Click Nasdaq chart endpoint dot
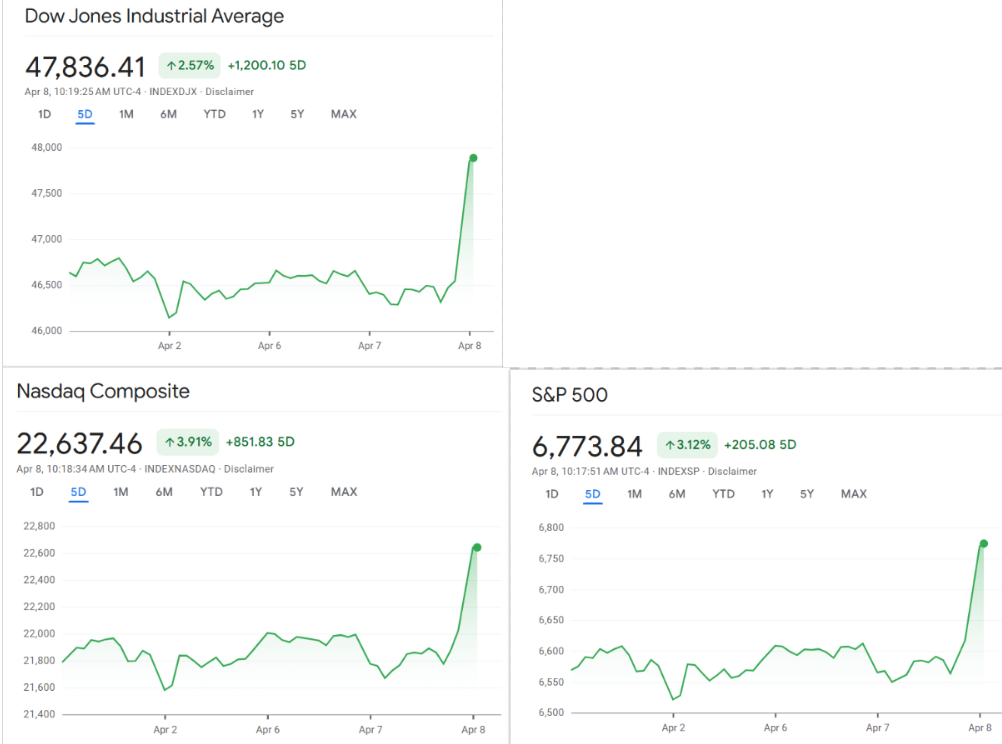This screenshot has height=744, width=1002. click(x=477, y=547)
